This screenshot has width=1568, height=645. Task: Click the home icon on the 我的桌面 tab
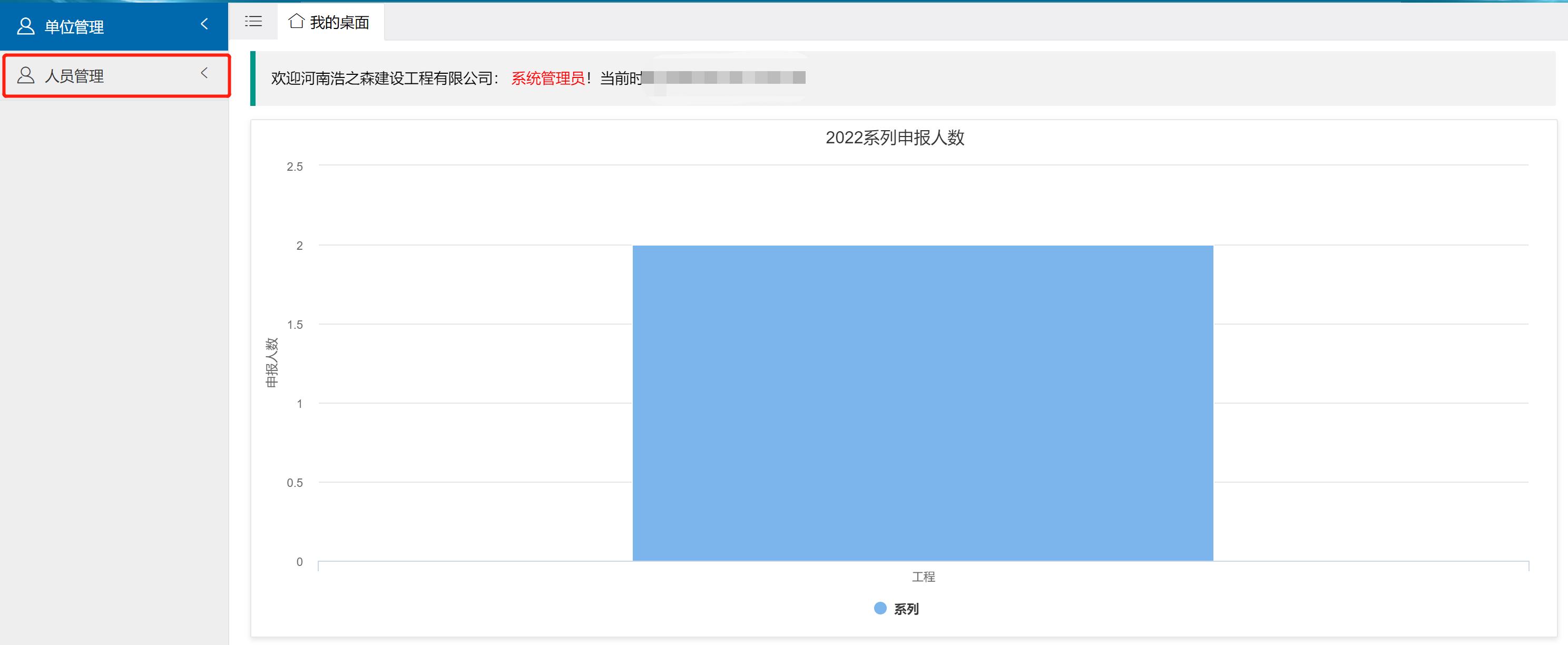coord(297,21)
